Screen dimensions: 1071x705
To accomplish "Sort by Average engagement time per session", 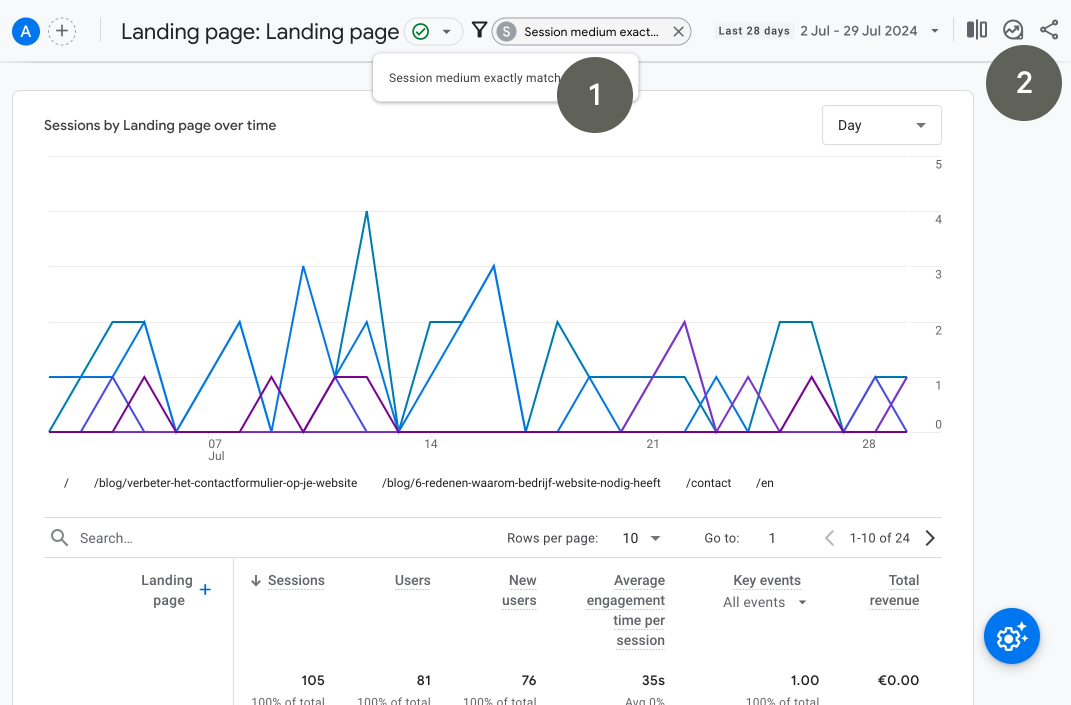I will click(626, 610).
